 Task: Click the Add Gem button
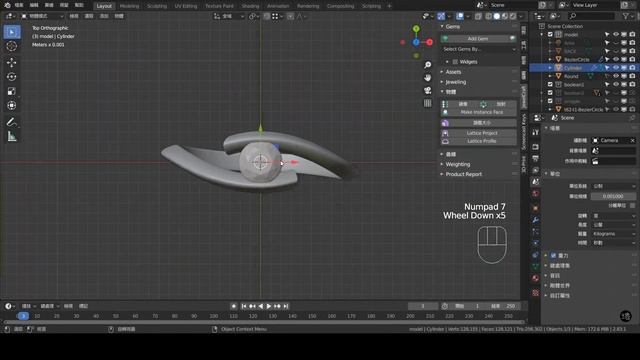tap(479, 38)
